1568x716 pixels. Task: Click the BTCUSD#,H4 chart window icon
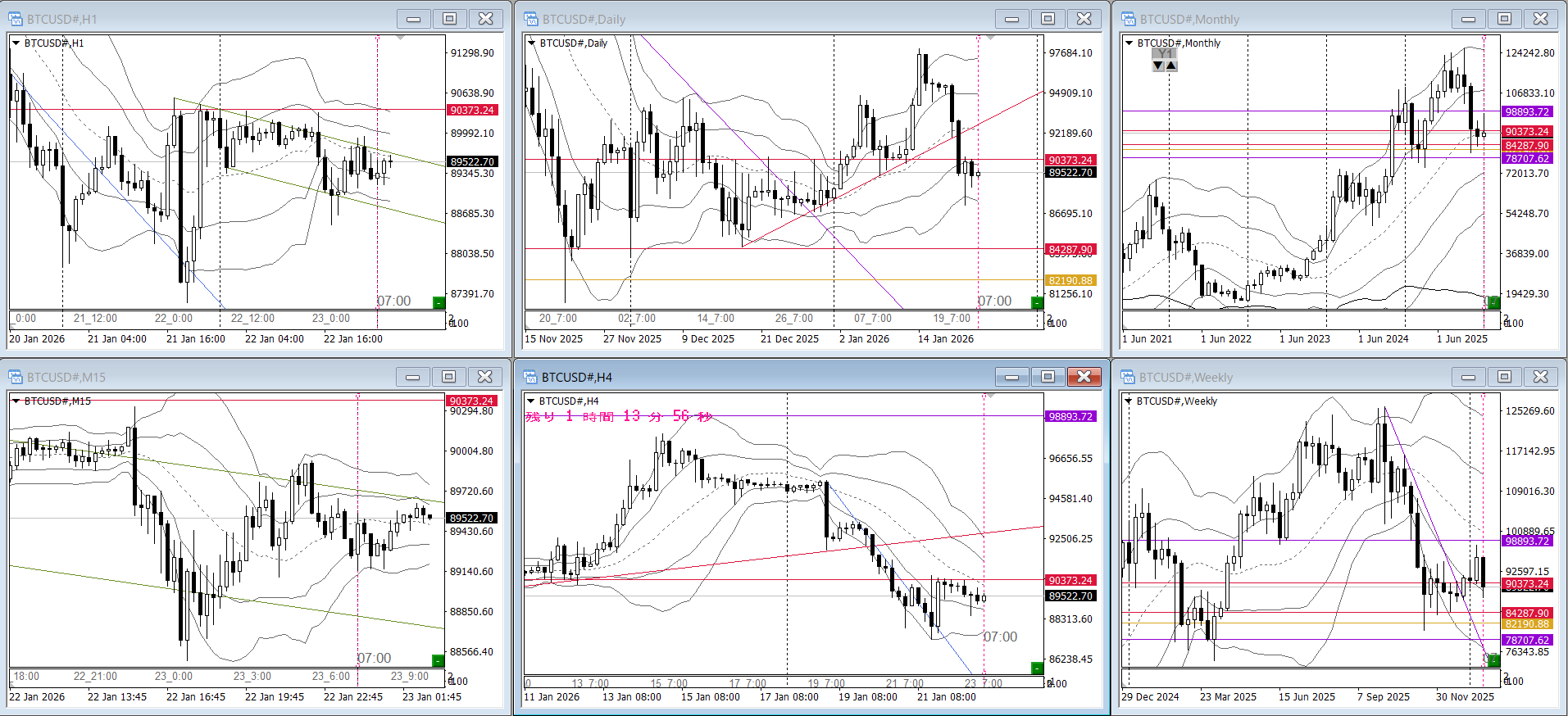pyautogui.click(x=530, y=377)
